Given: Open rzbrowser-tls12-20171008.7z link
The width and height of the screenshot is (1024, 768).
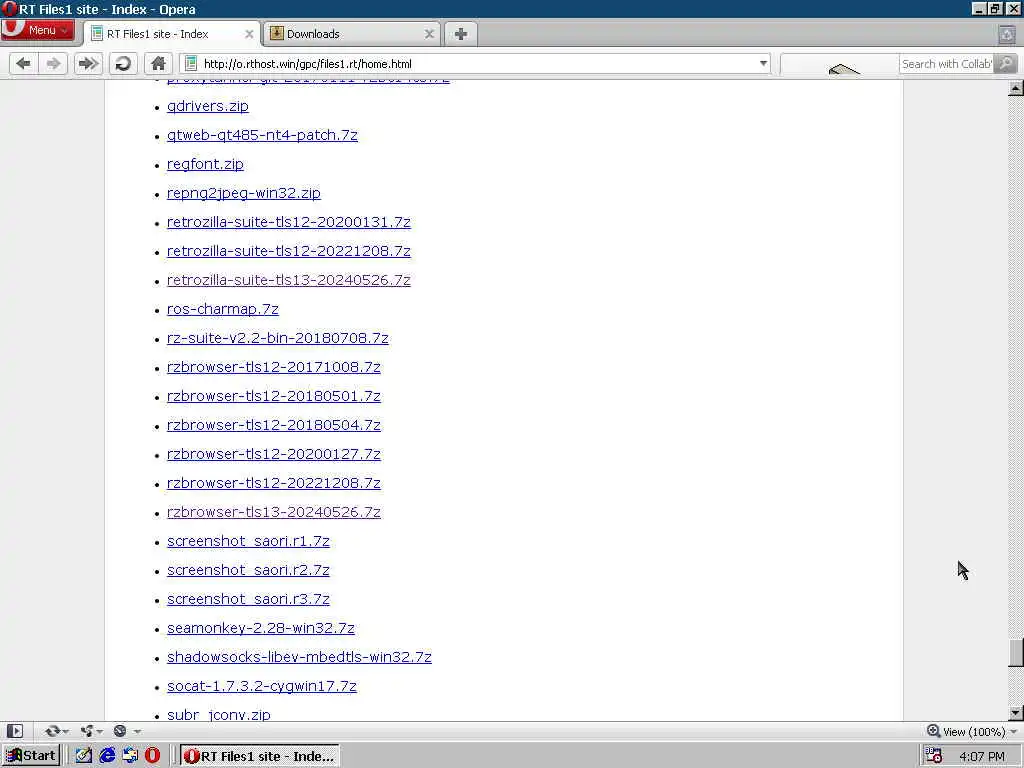Looking at the screenshot, I should pyautogui.click(x=274, y=367).
